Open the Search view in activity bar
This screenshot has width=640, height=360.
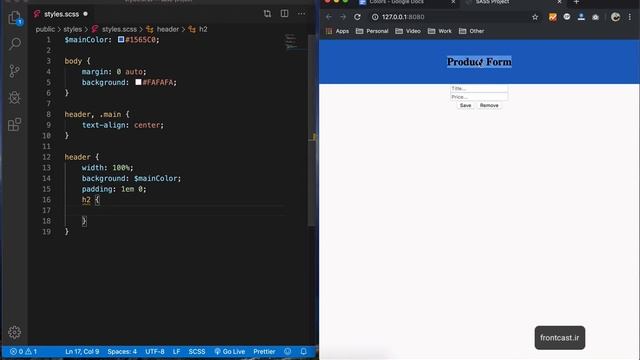[x=15, y=44]
